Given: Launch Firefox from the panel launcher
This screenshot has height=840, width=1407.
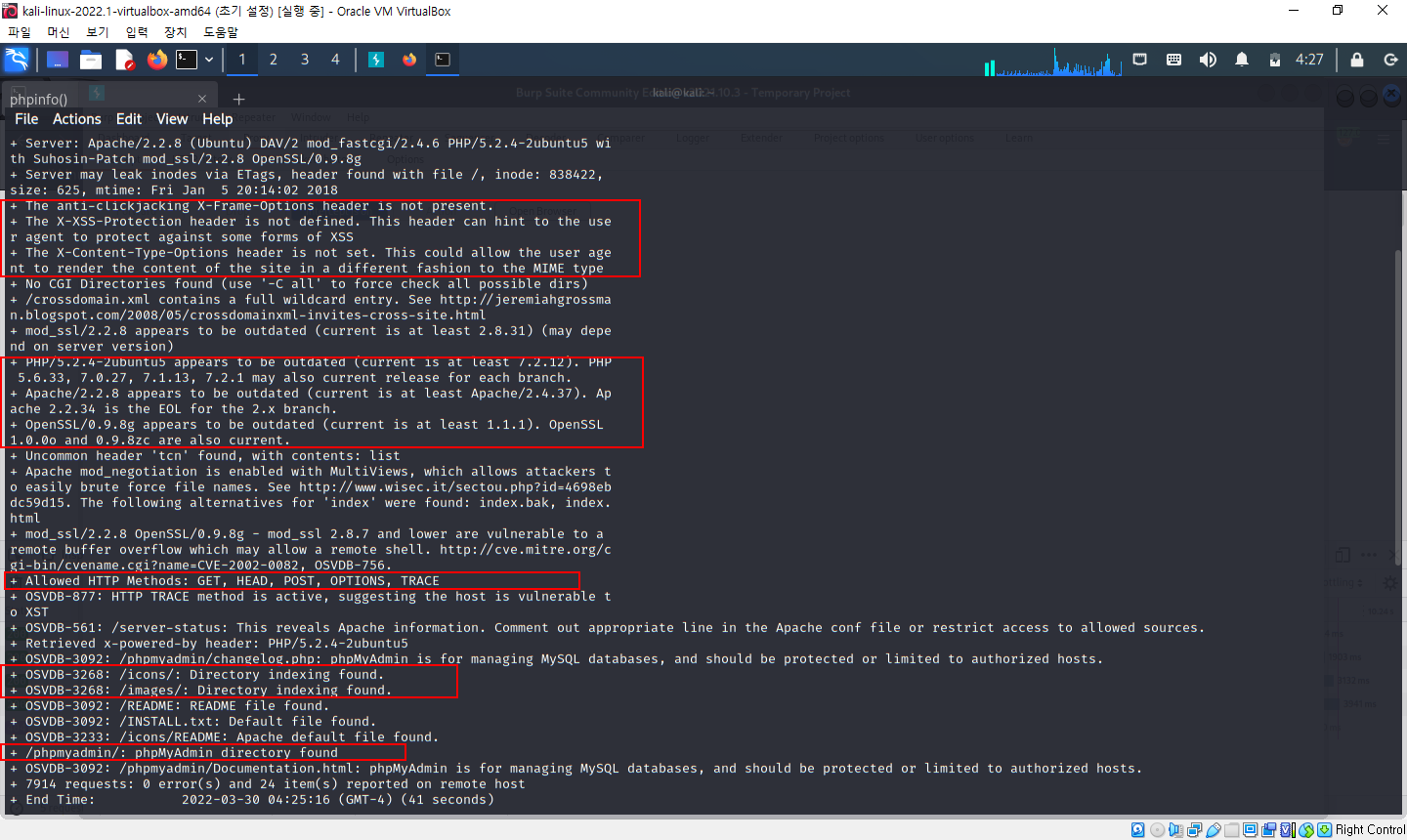Looking at the screenshot, I should click(x=156, y=60).
